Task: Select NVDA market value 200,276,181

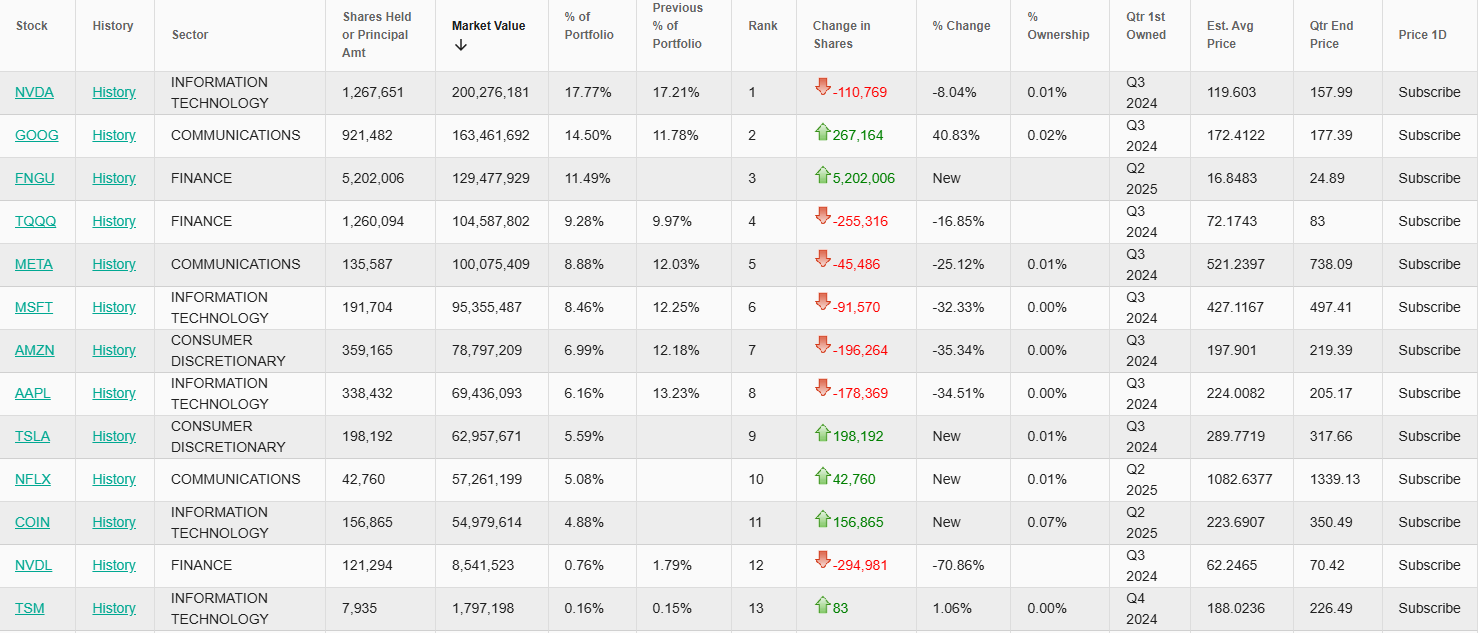Action: 491,92
